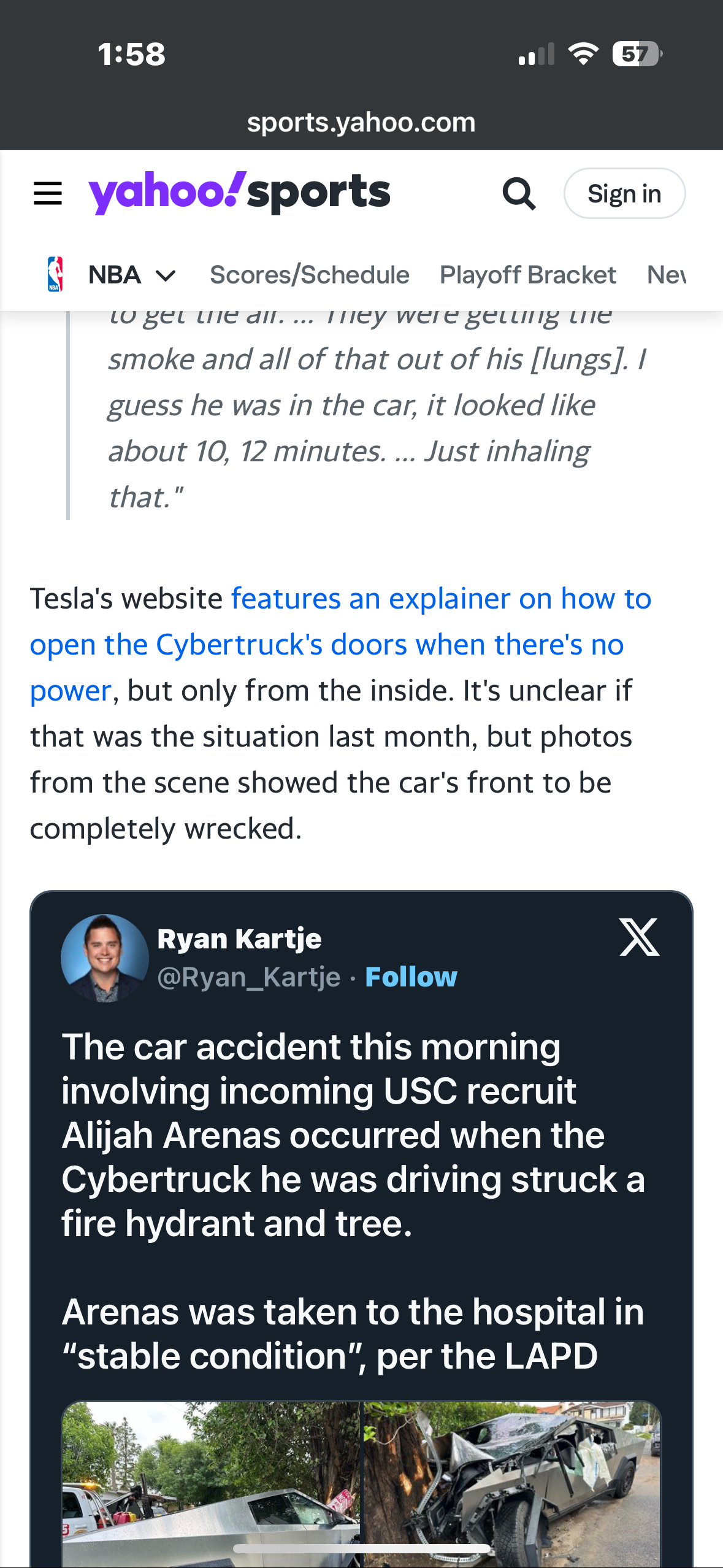Image resolution: width=723 pixels, height=1568 pixels.
Task: Open the Scores/Schedule tab
Action: pos(310,275)
